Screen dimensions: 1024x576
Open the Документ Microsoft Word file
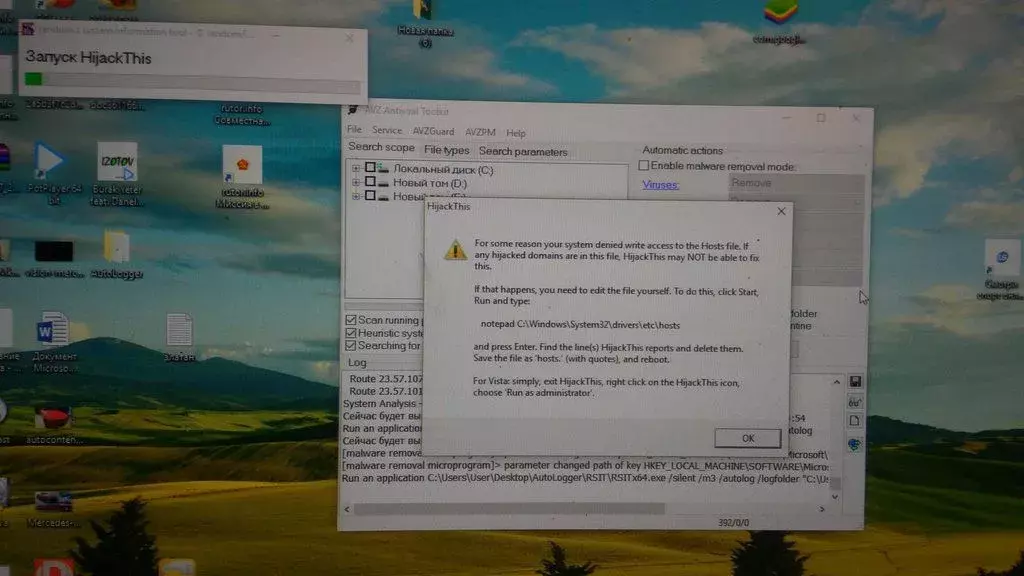click(x=54, y=342)
